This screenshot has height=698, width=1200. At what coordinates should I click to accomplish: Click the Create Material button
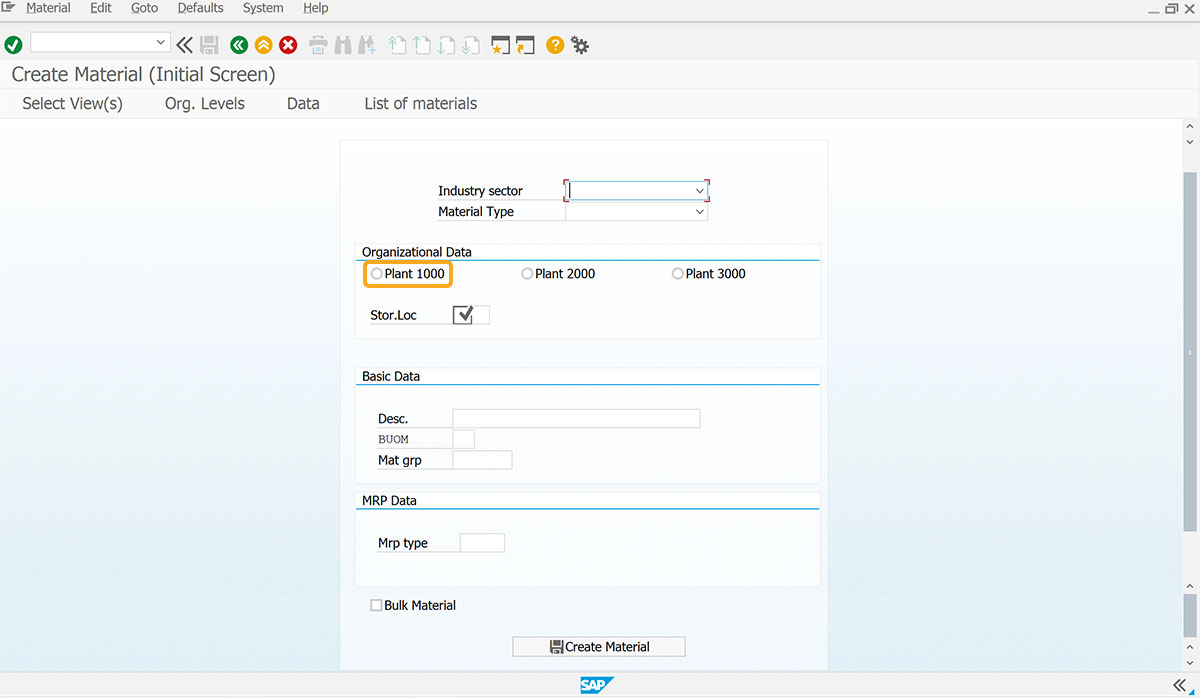click(599, 647)
